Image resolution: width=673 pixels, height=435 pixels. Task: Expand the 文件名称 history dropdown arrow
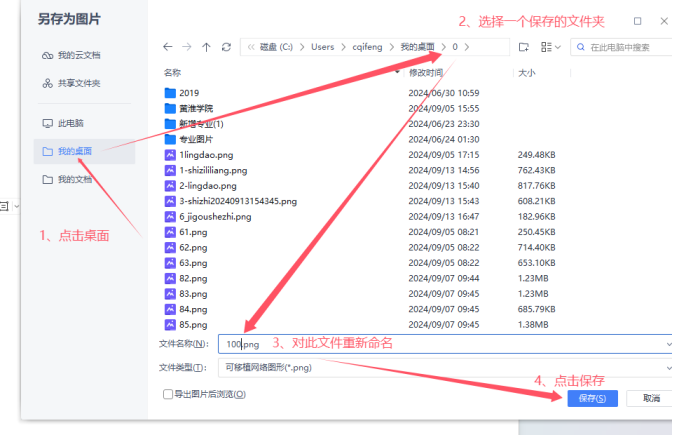point(667,344)
